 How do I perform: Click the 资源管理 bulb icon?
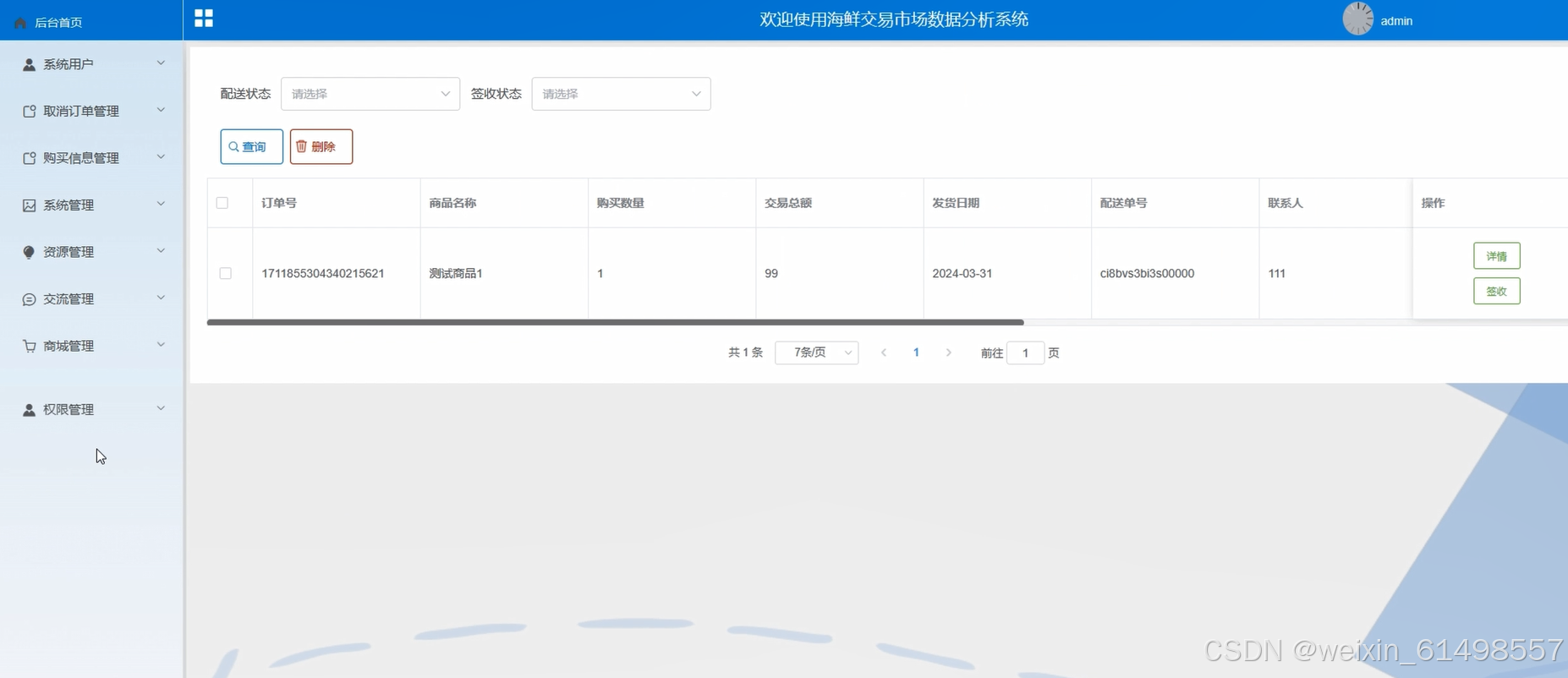(29, 252)
